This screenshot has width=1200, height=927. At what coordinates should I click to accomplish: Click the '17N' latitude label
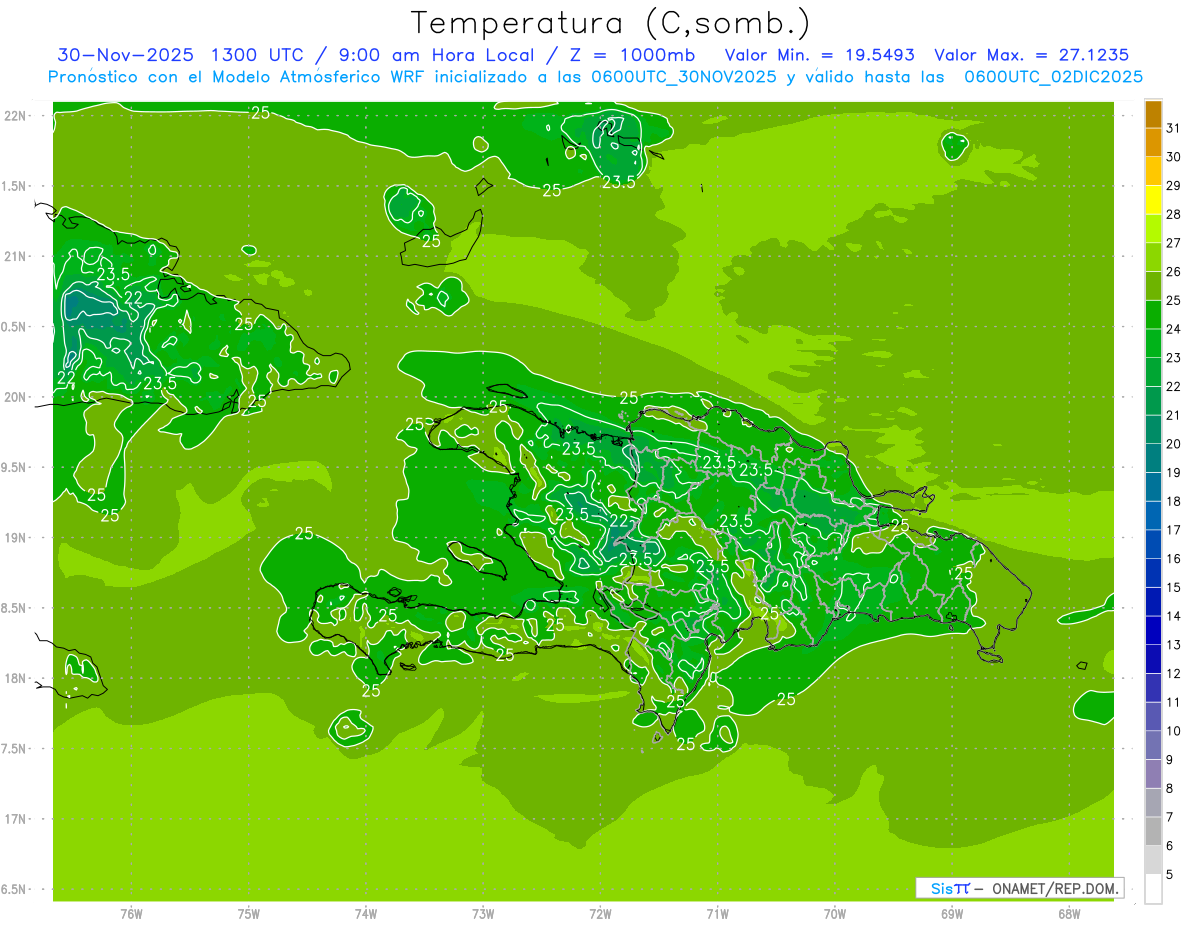16,819
